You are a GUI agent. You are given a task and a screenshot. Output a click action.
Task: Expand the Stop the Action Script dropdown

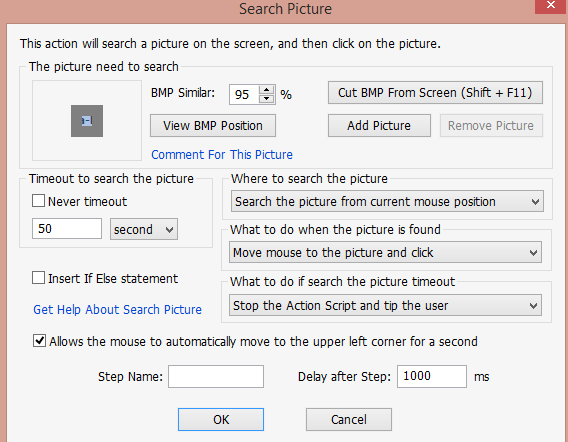385,305
